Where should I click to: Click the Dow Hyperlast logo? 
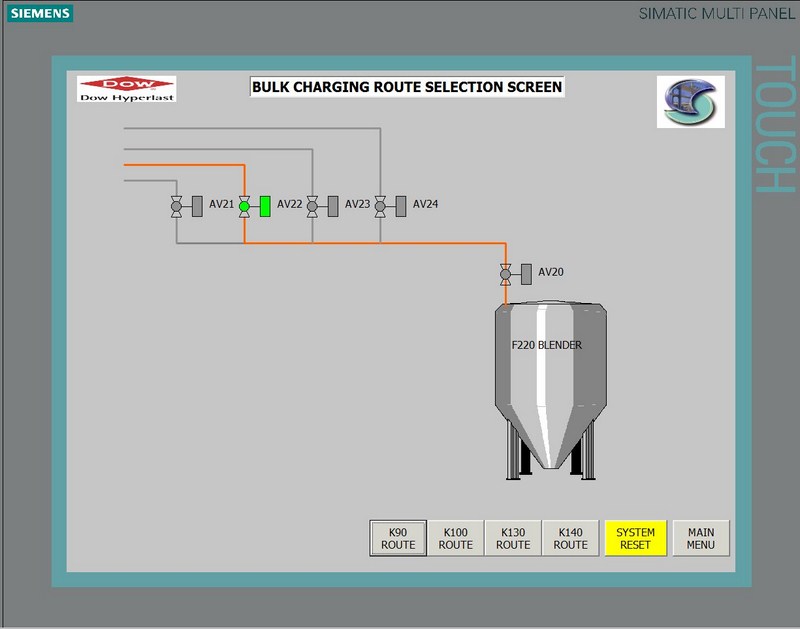click(127, 89)
